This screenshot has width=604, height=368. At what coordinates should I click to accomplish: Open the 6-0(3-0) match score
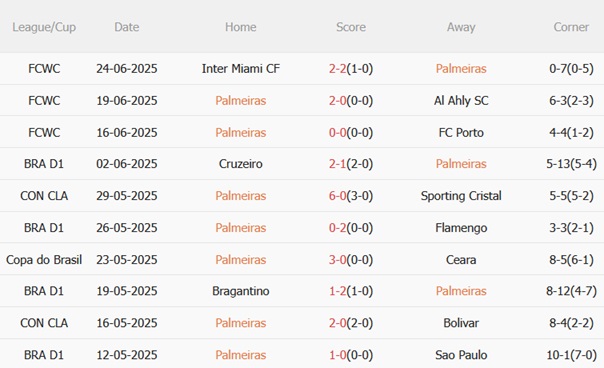point(351,196)
